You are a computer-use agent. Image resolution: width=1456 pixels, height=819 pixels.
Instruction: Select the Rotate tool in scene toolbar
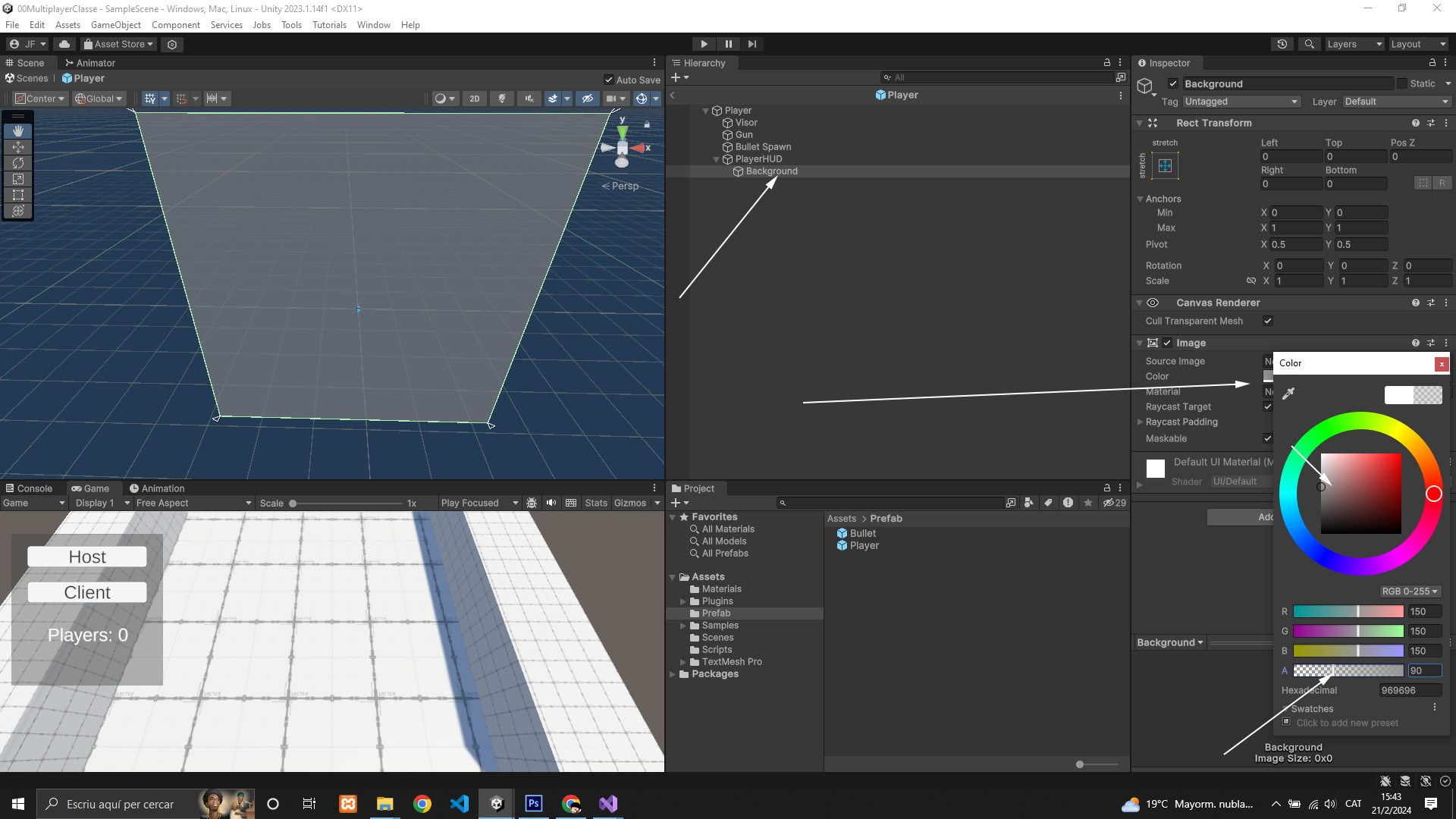click(18, 163)
